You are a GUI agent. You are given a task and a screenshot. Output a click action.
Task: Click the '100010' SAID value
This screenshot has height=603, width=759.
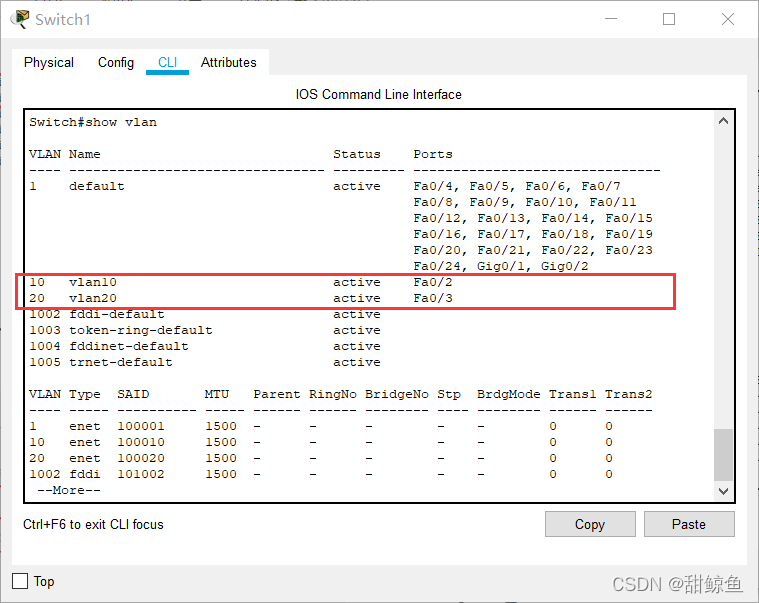pyautogui.click(x=141, y=442)
